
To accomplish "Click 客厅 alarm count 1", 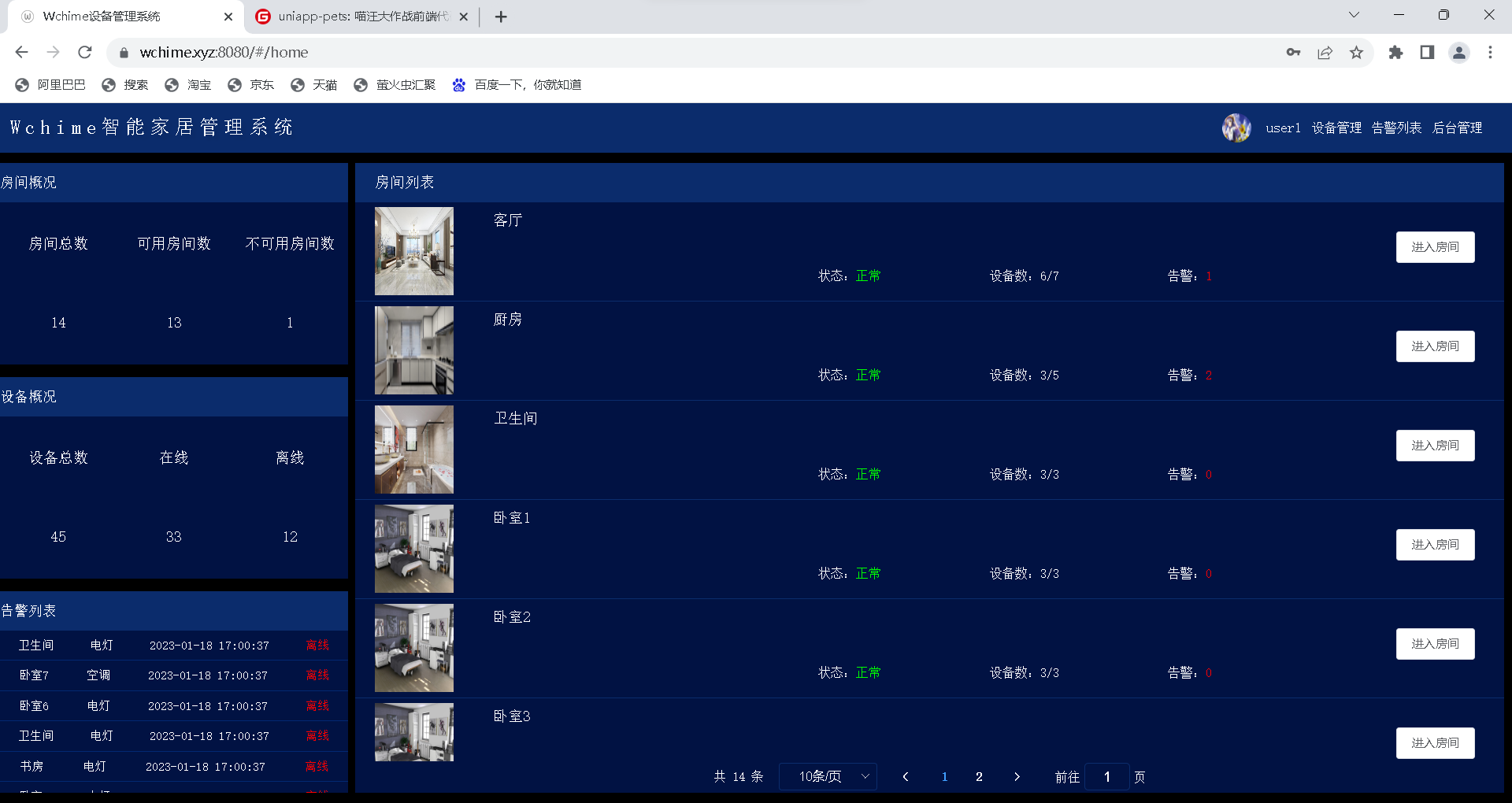I will pos(1209,276).
